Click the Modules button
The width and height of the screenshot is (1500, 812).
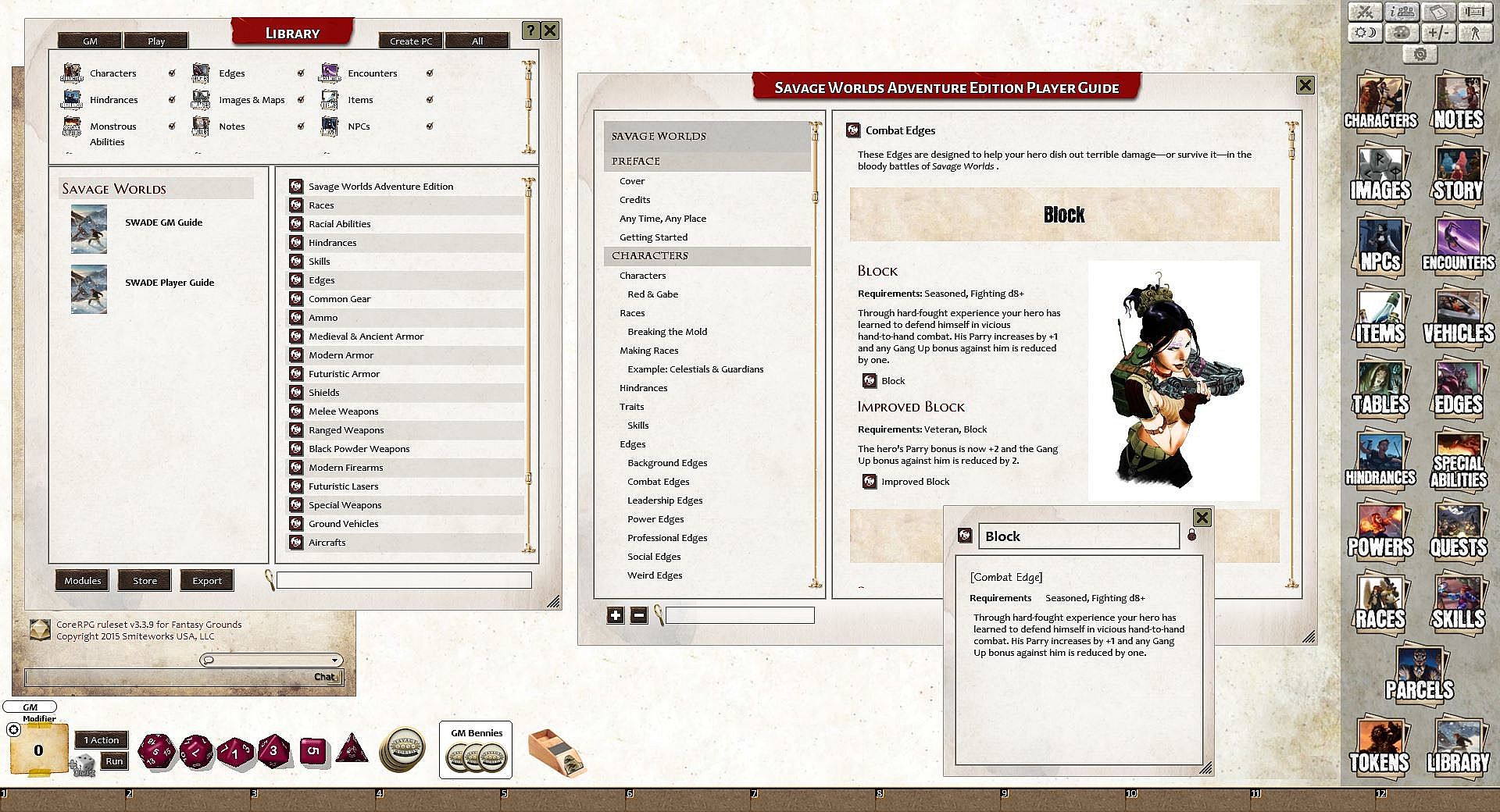coord(83,580)
